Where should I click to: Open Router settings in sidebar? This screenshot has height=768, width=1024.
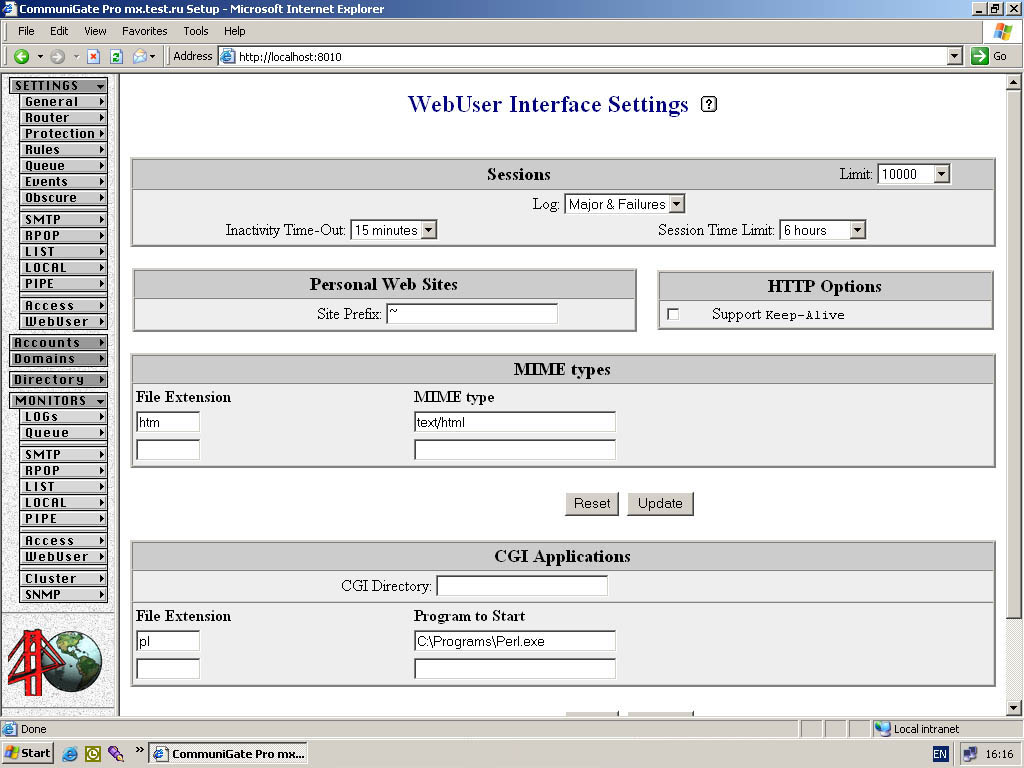click(64, 118)
